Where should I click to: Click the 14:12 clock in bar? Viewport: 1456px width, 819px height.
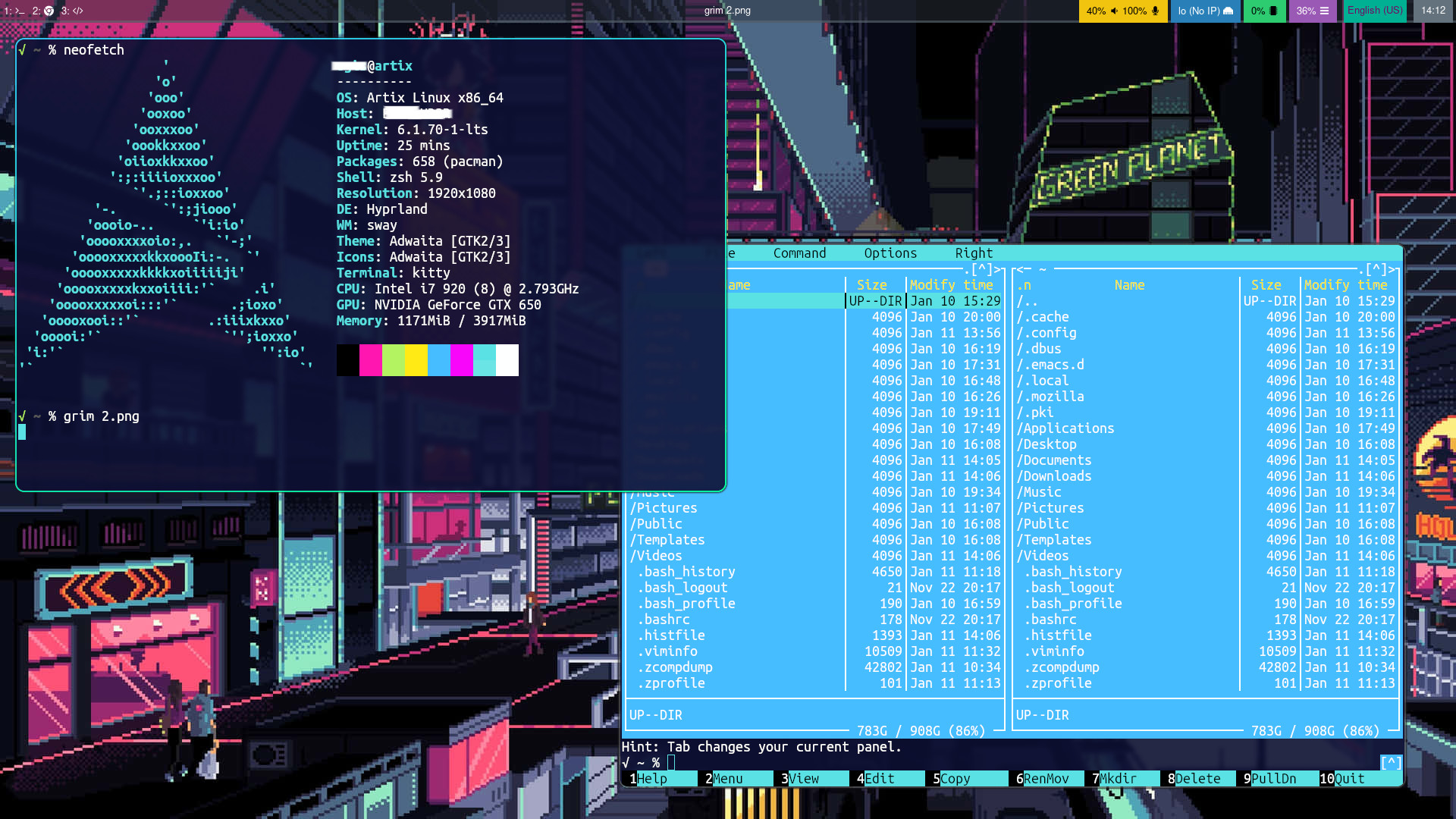(x=1433, y=11)
